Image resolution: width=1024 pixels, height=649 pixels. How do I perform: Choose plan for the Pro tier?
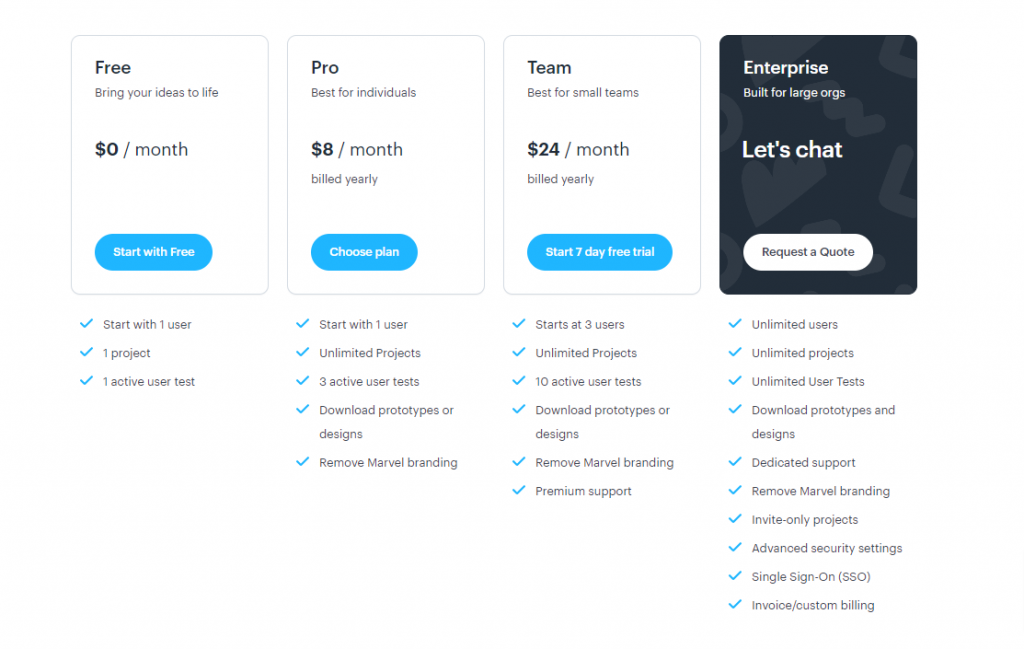click(x=364, y=252)
